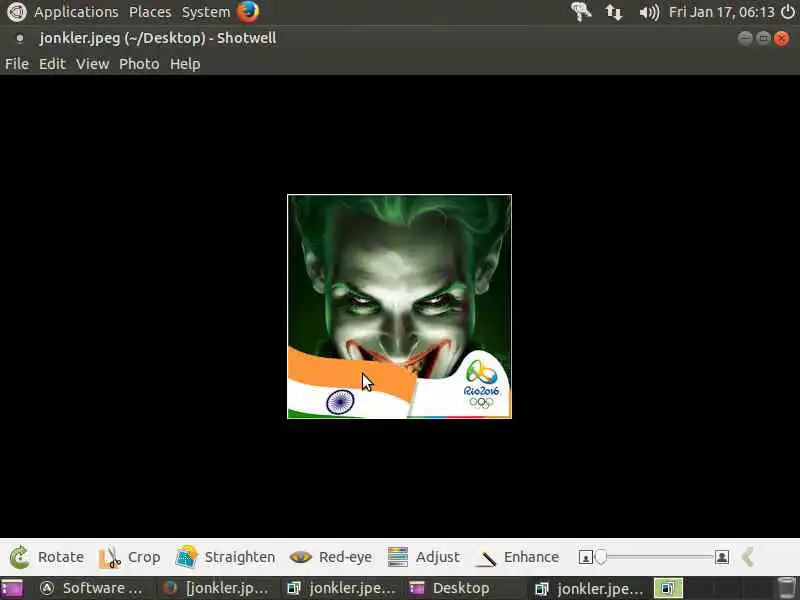Click the large-portrait zoom in icon

pyautogui.click(x=722, y=557)
